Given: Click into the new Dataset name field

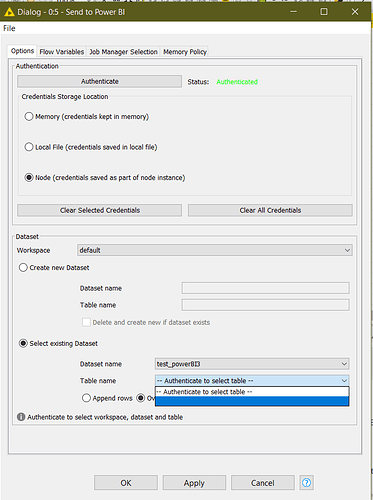Looking at the screenshot, I should tap(265, 288).
